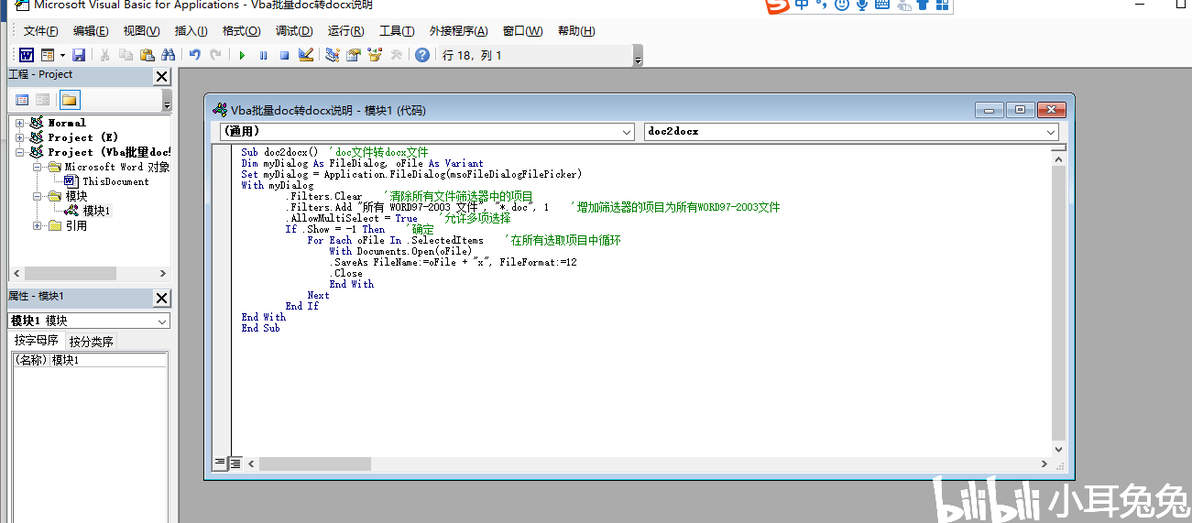Open the 窗口(W) menu
Screen dimensions: 1192x523
[x=523, y=31]
